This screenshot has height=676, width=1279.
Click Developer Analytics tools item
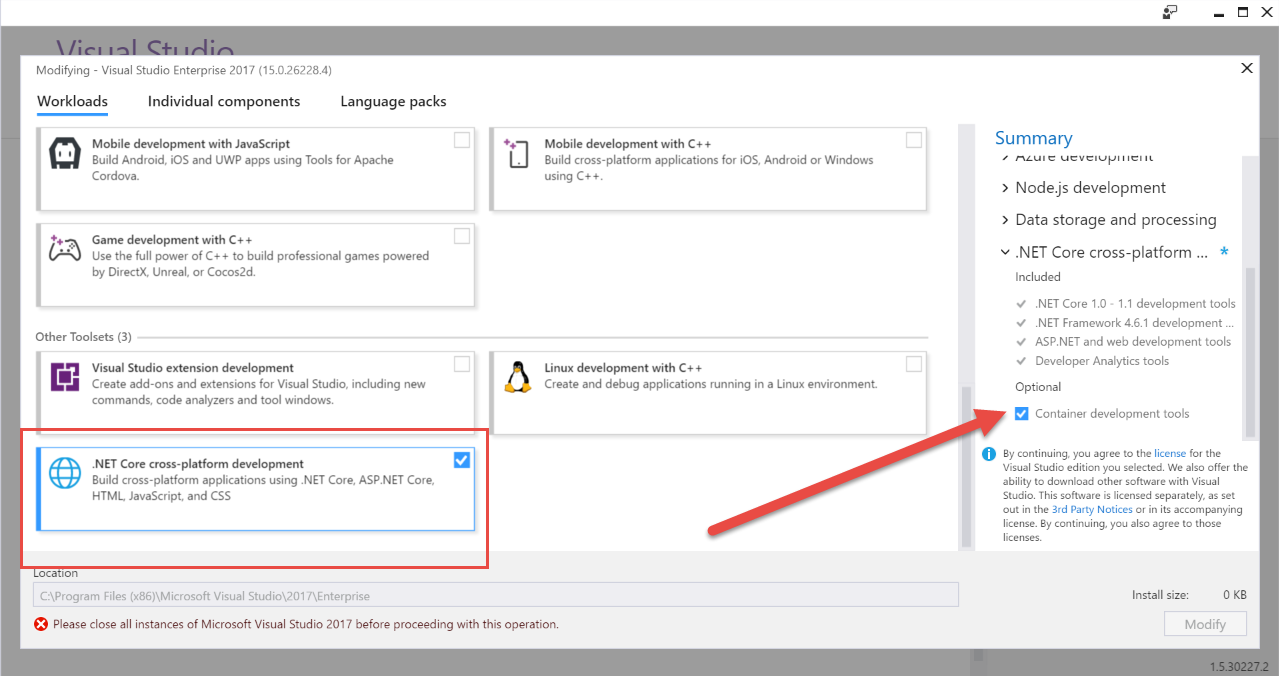pyautogui.click(x=1102, y=361)
